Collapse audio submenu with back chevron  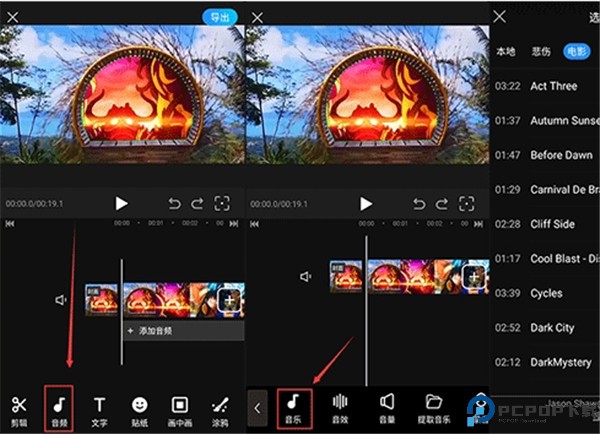pyautogui.click(x=258, y=408)
